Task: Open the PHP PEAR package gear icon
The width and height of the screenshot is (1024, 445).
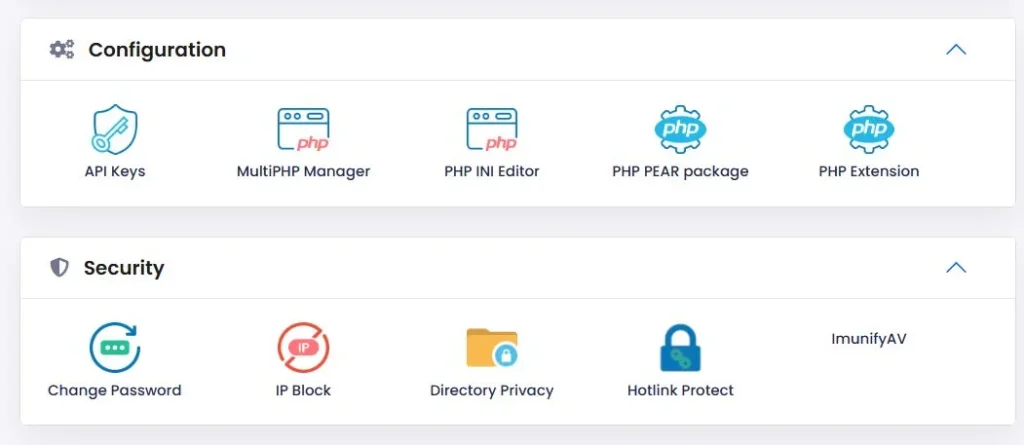Action: [680, 130]
